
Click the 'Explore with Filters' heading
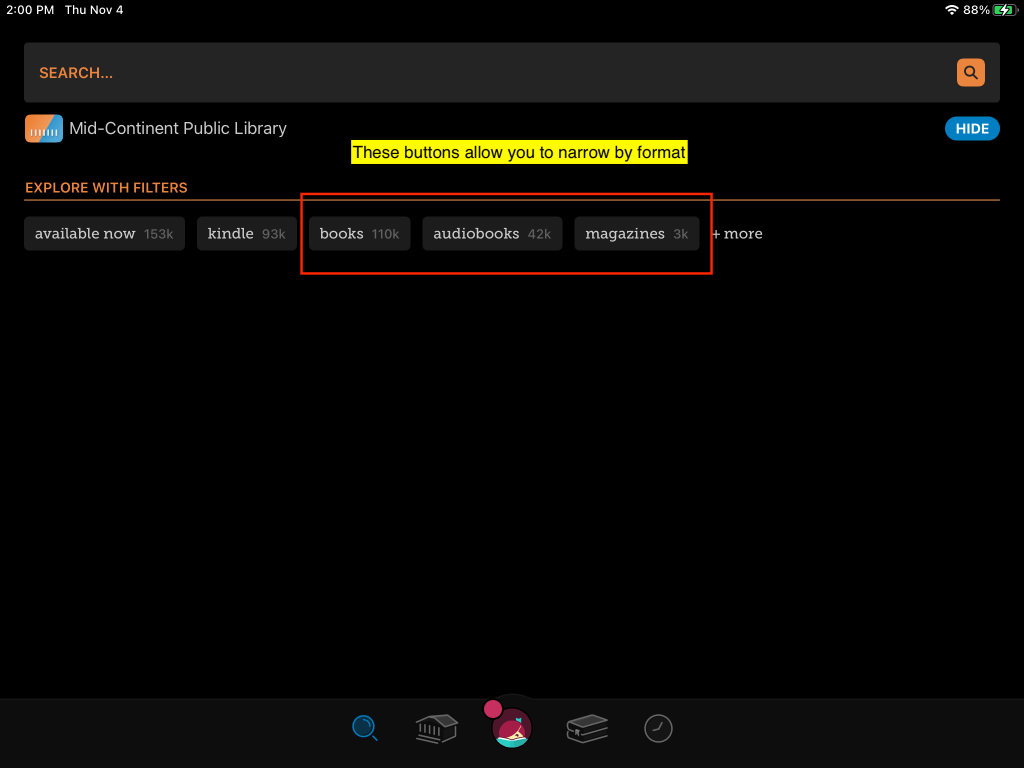click(106, 188)
